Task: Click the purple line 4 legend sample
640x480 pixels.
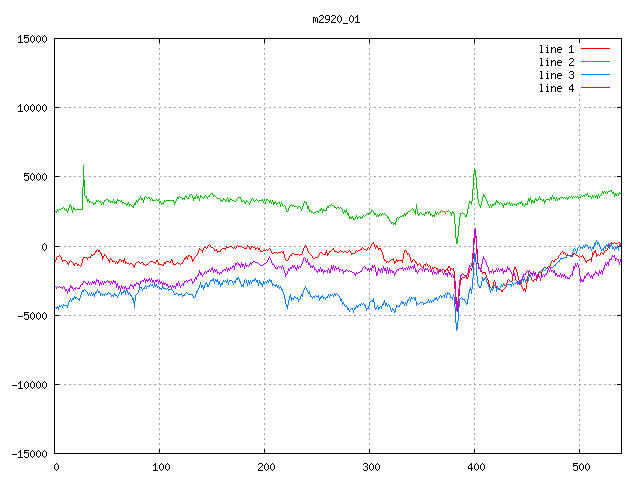Action: [595, 88]
